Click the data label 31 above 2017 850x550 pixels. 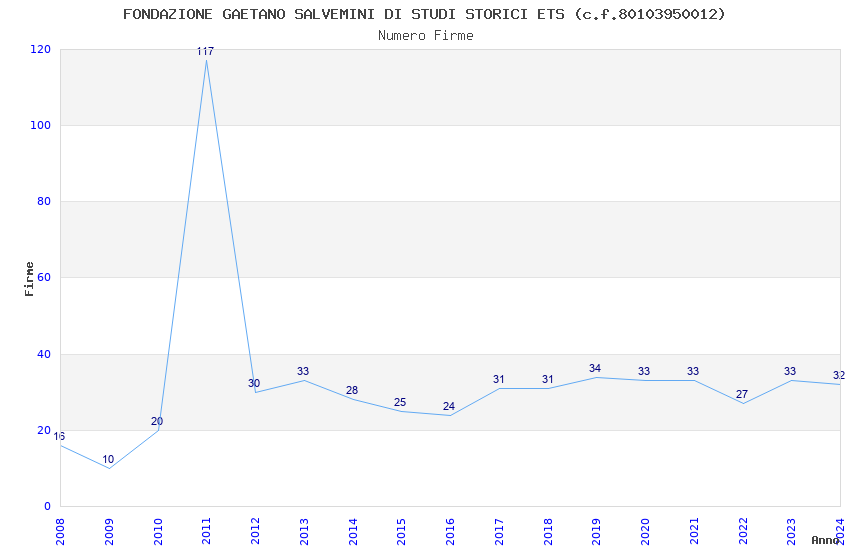pos(499,379)
